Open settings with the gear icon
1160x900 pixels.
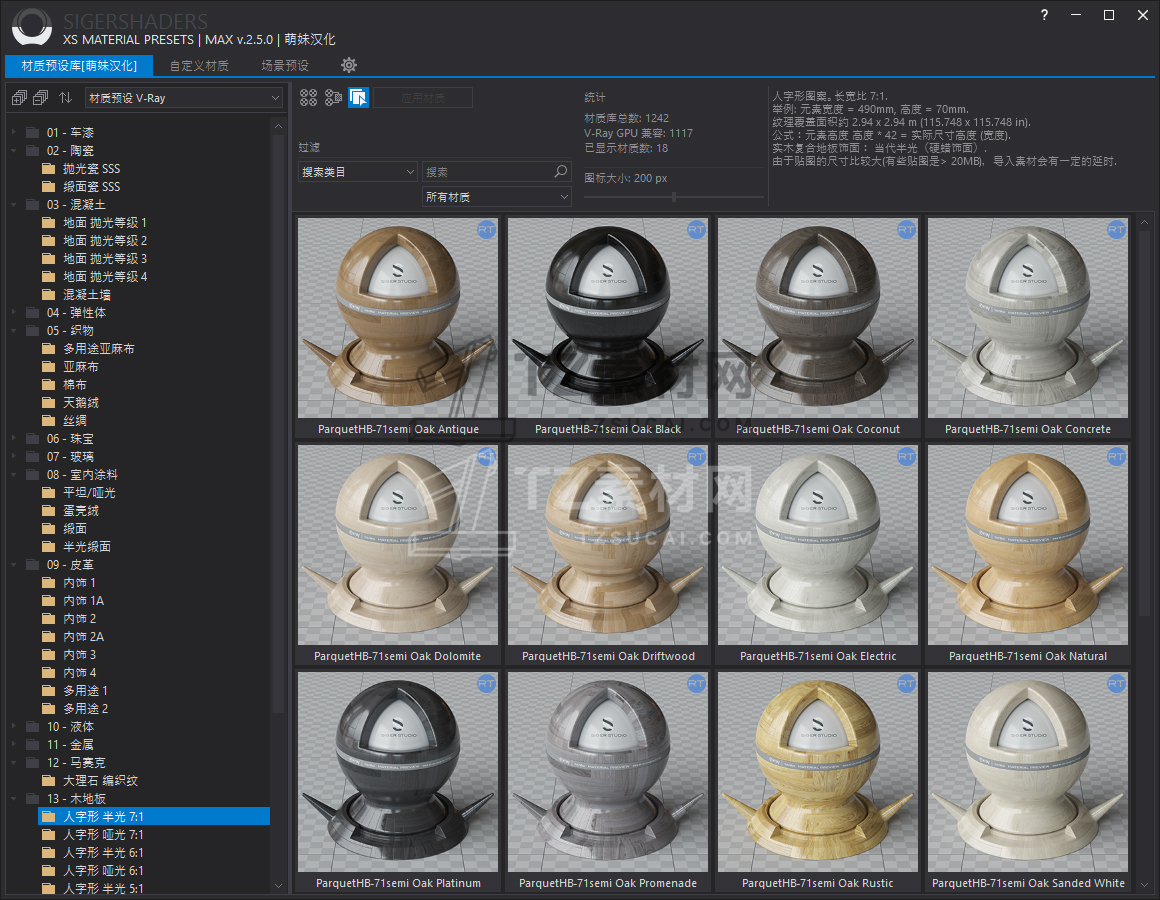pos(348,65)
